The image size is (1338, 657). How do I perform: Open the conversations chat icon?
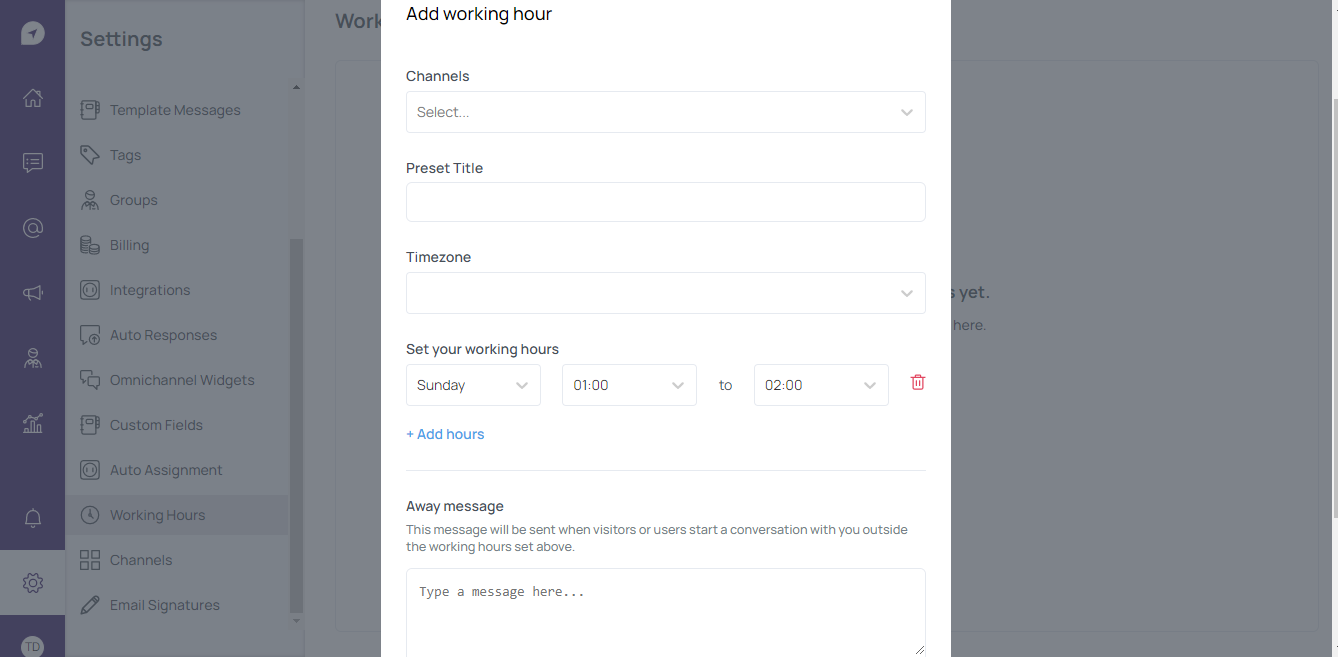click(33, 163)
